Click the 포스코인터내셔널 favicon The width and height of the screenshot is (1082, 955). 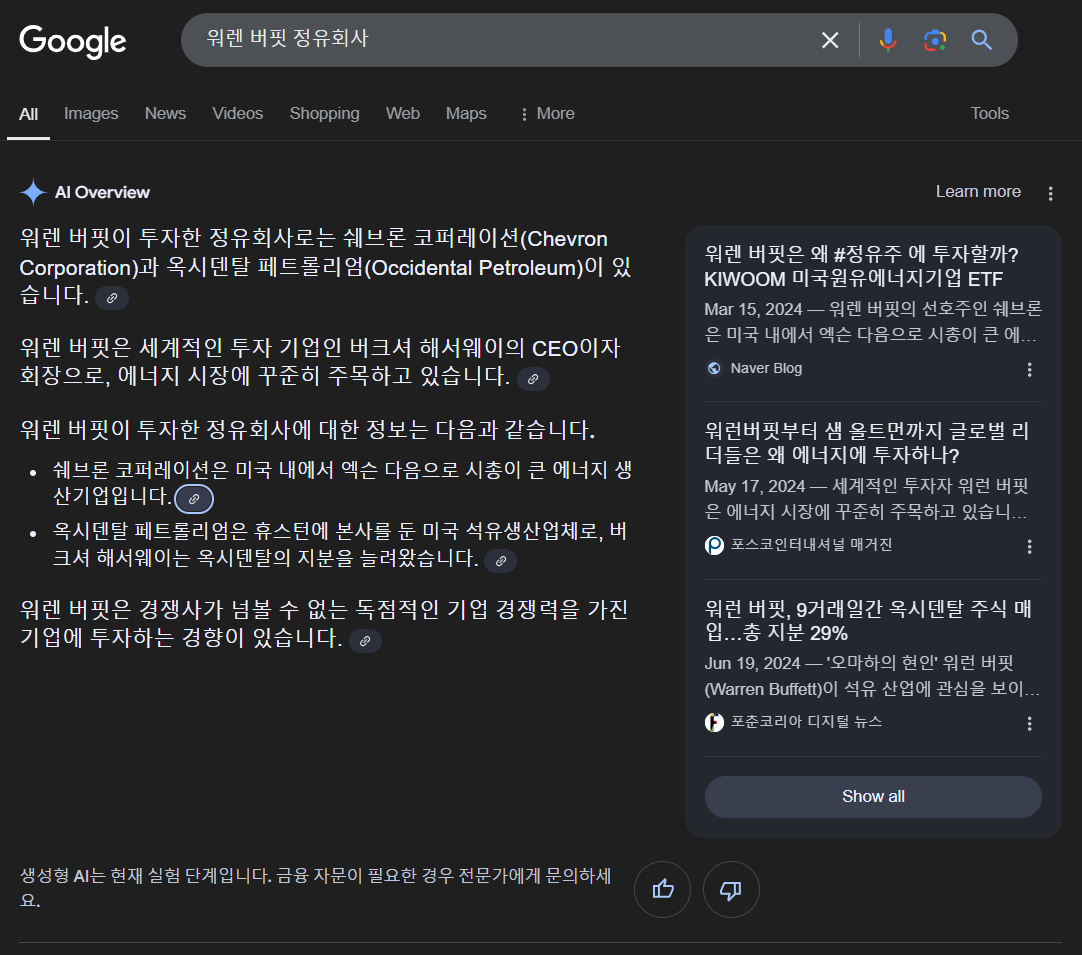[714, 545]
